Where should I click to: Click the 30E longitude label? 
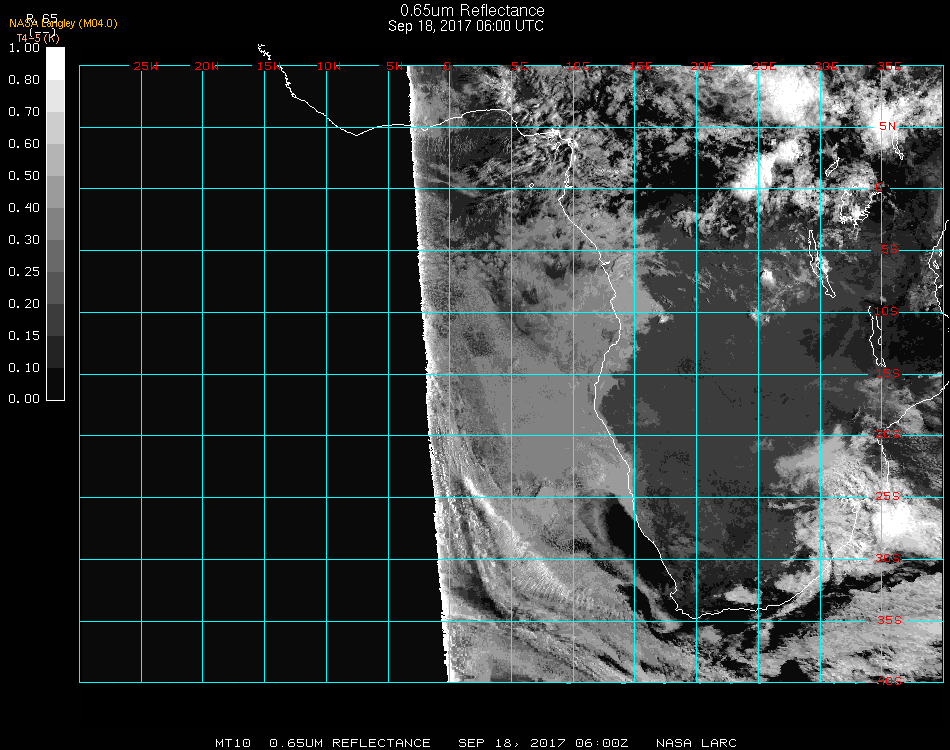click(826, 66)
